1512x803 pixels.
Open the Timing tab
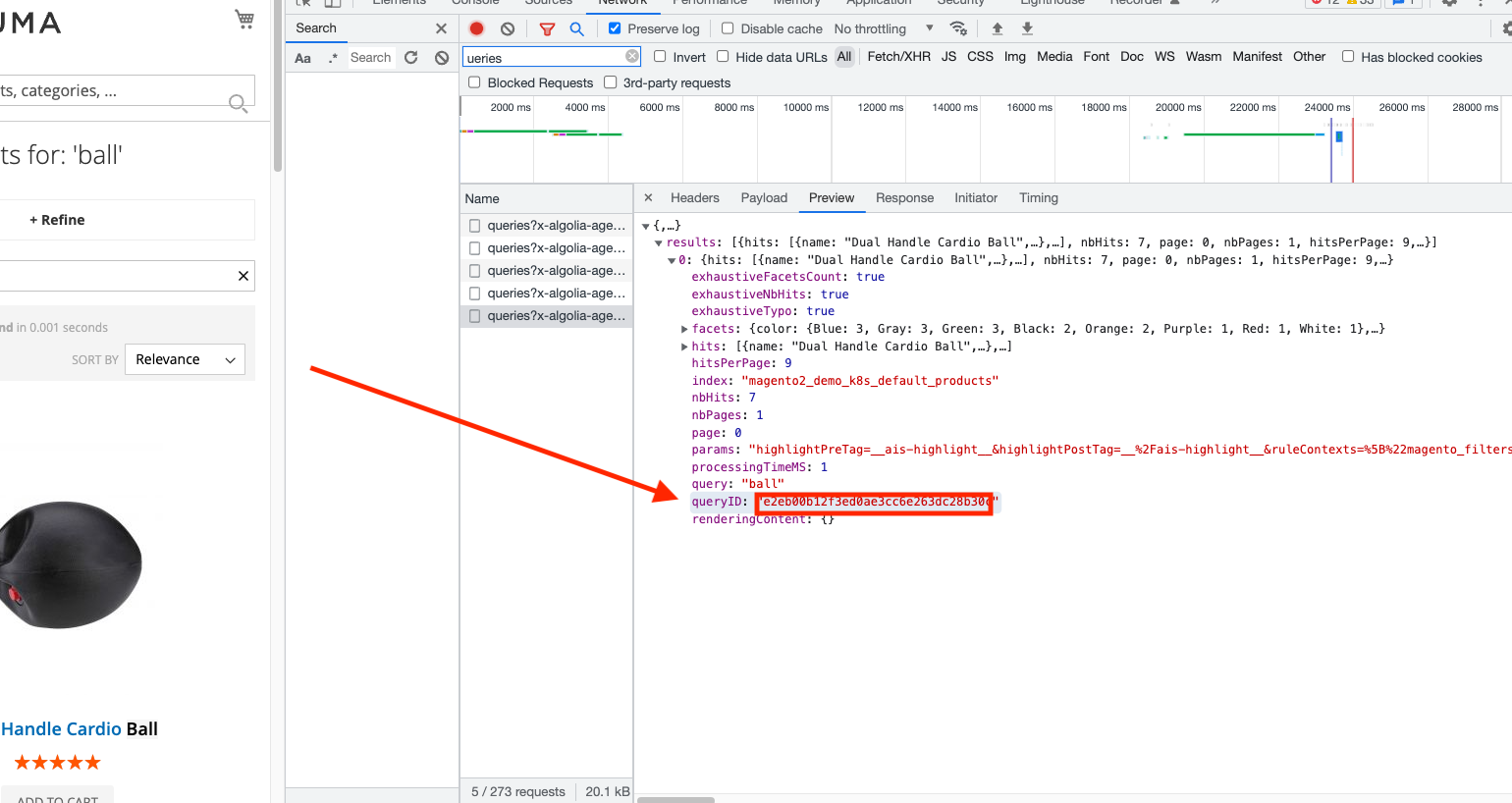pyautogui.click(x=1039, y=197)
